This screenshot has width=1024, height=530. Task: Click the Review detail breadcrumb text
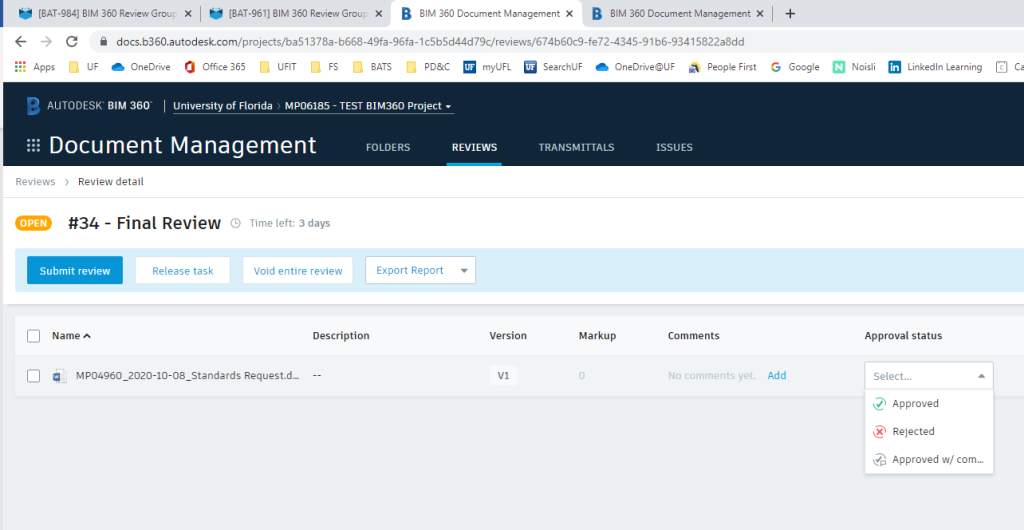click(x=111, y=181)
